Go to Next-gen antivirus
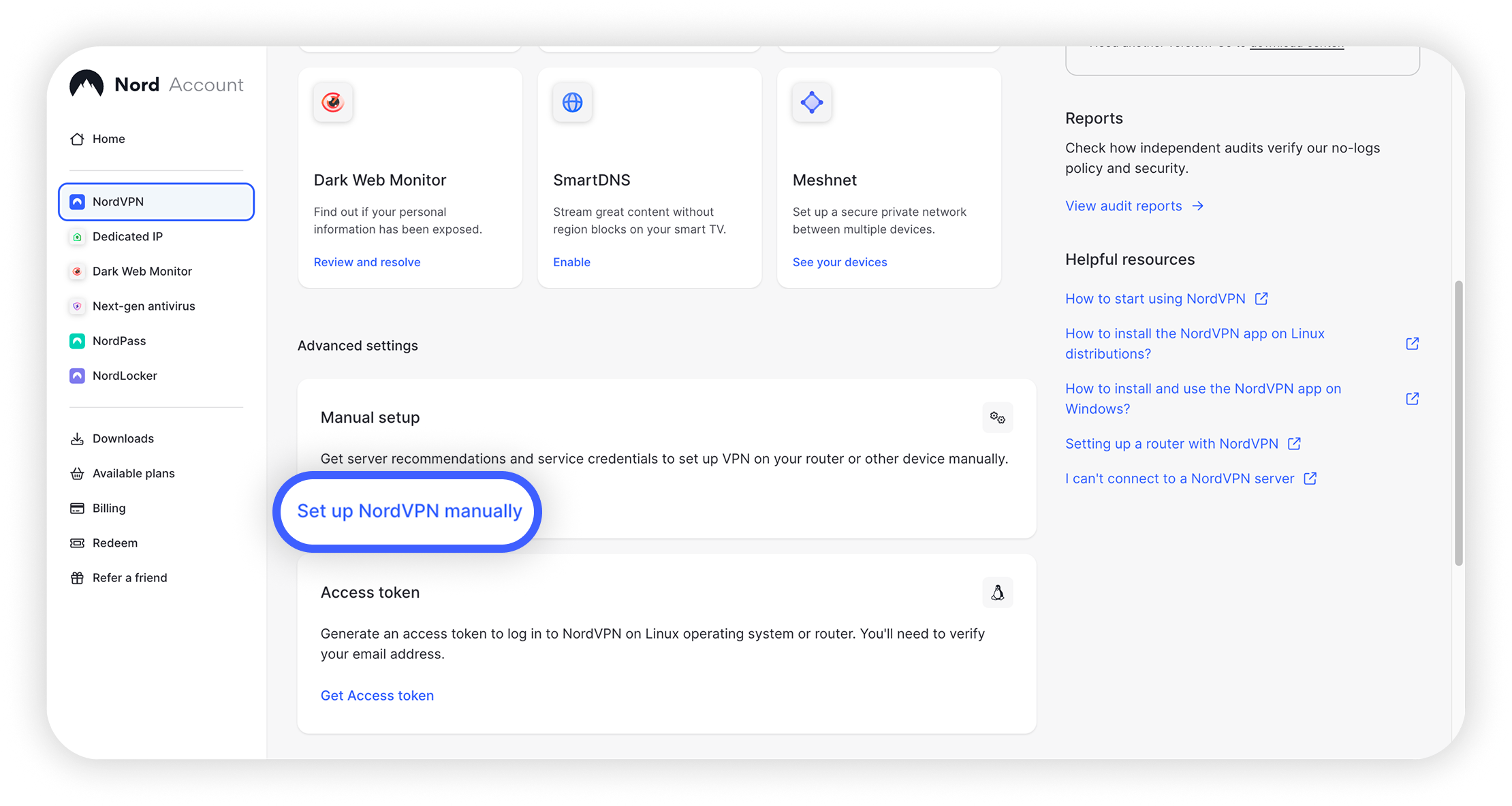Image resolution: width=1512 pixels, height=806 pixels. (x=132, y=306)
